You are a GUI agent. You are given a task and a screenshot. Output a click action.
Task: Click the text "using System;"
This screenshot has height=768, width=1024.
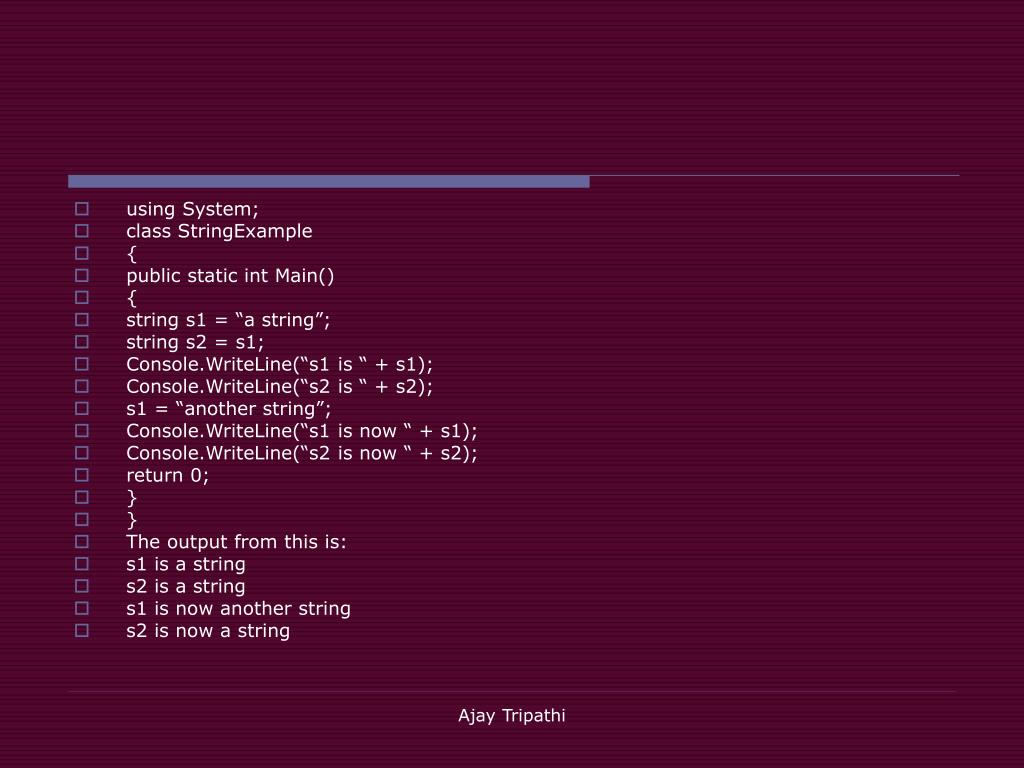(193, 210)
